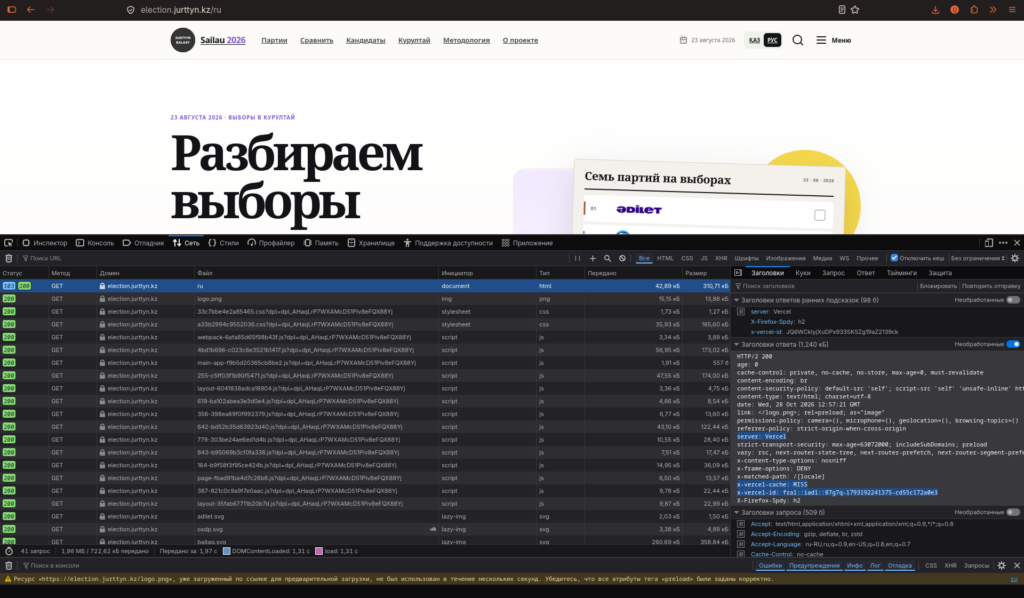Toggle the Отладка console filter

tap(899, 565)
